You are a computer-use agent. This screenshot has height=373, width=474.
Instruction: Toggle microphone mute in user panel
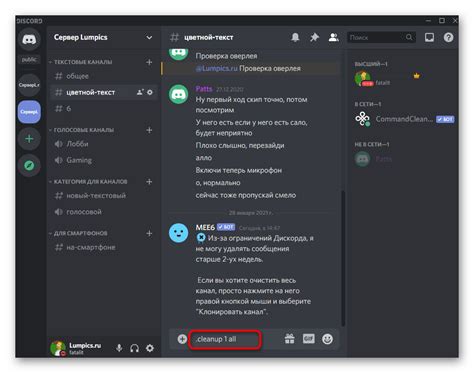coord(119,348)
